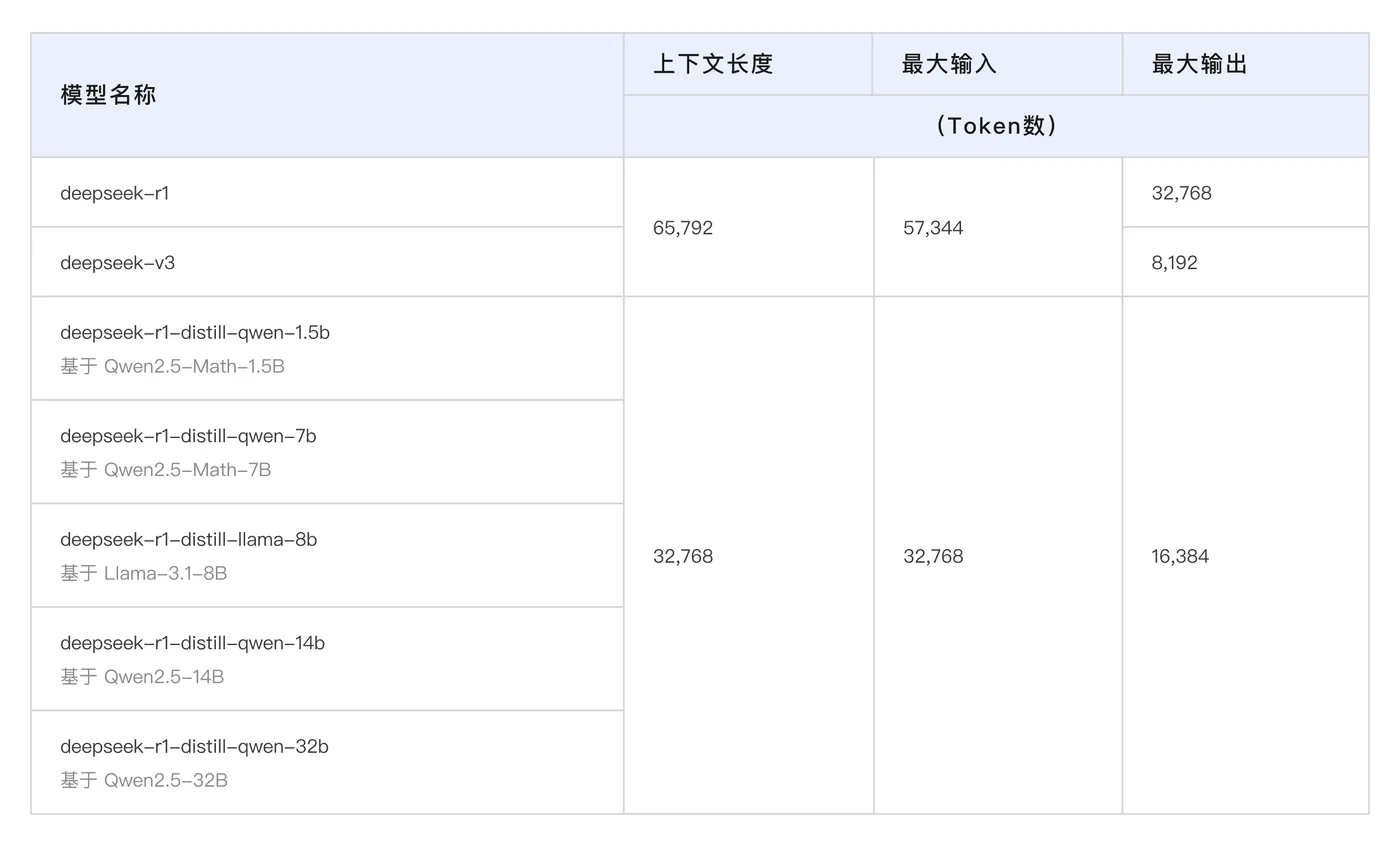This screenshot has height=845, width=1400.
Task: Select the 上下文长度 header cell
Action: [x=713, y=65]
